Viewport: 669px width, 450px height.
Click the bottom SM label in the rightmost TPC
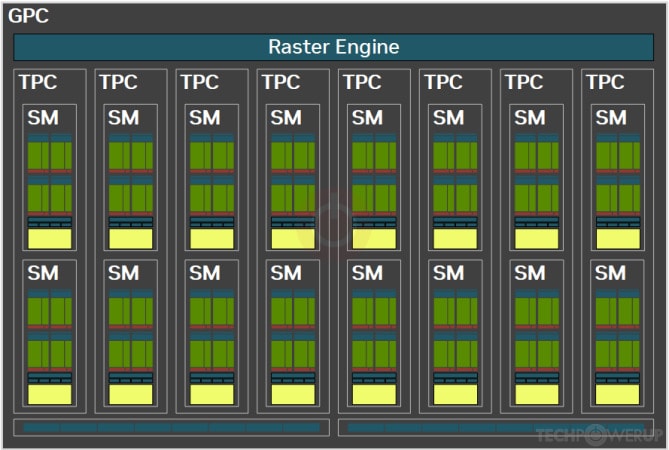click(611, 273)
